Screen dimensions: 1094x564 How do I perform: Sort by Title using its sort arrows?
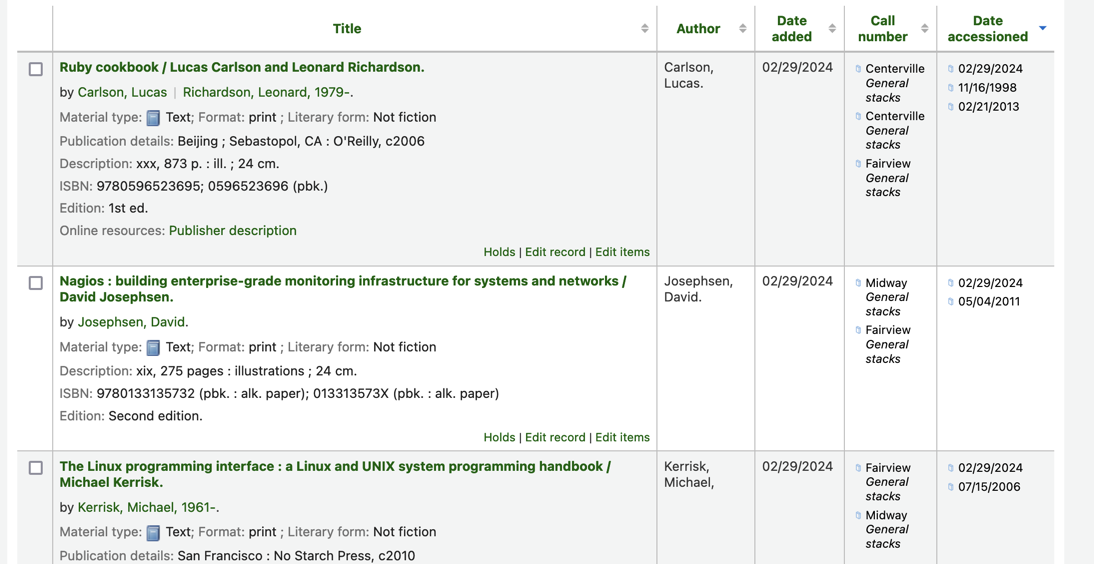[x=645, y=29]
